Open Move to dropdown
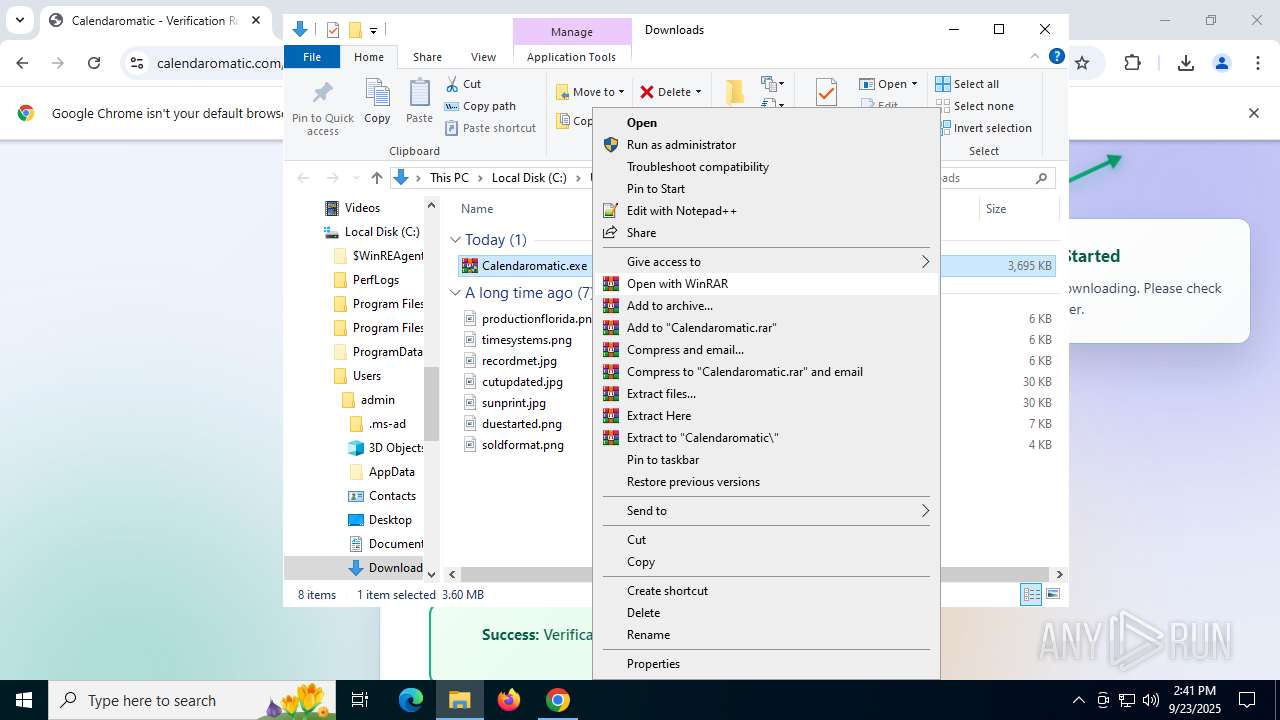 click(x=590, y=92)
